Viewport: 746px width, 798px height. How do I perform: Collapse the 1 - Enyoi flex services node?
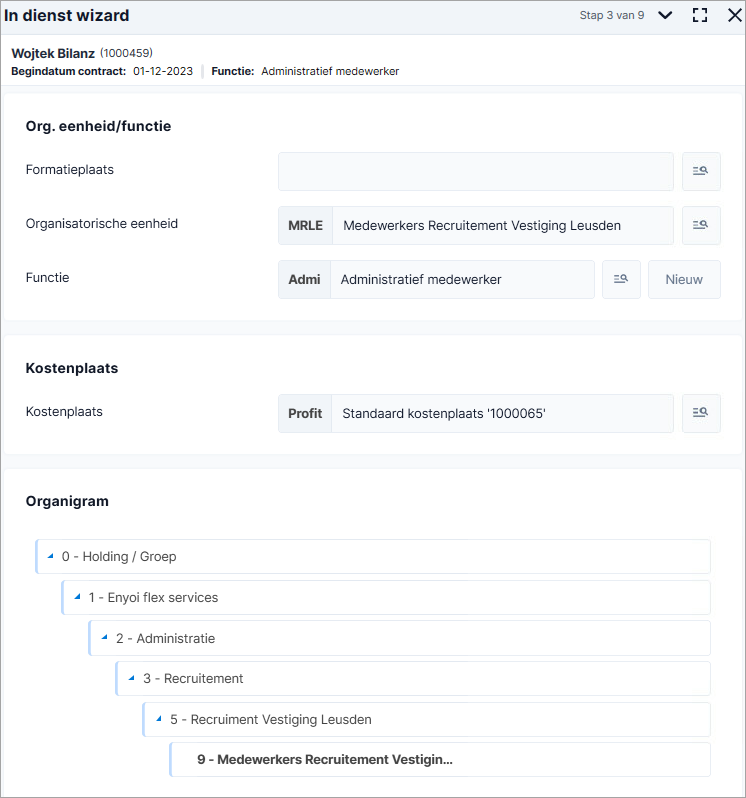77,597
